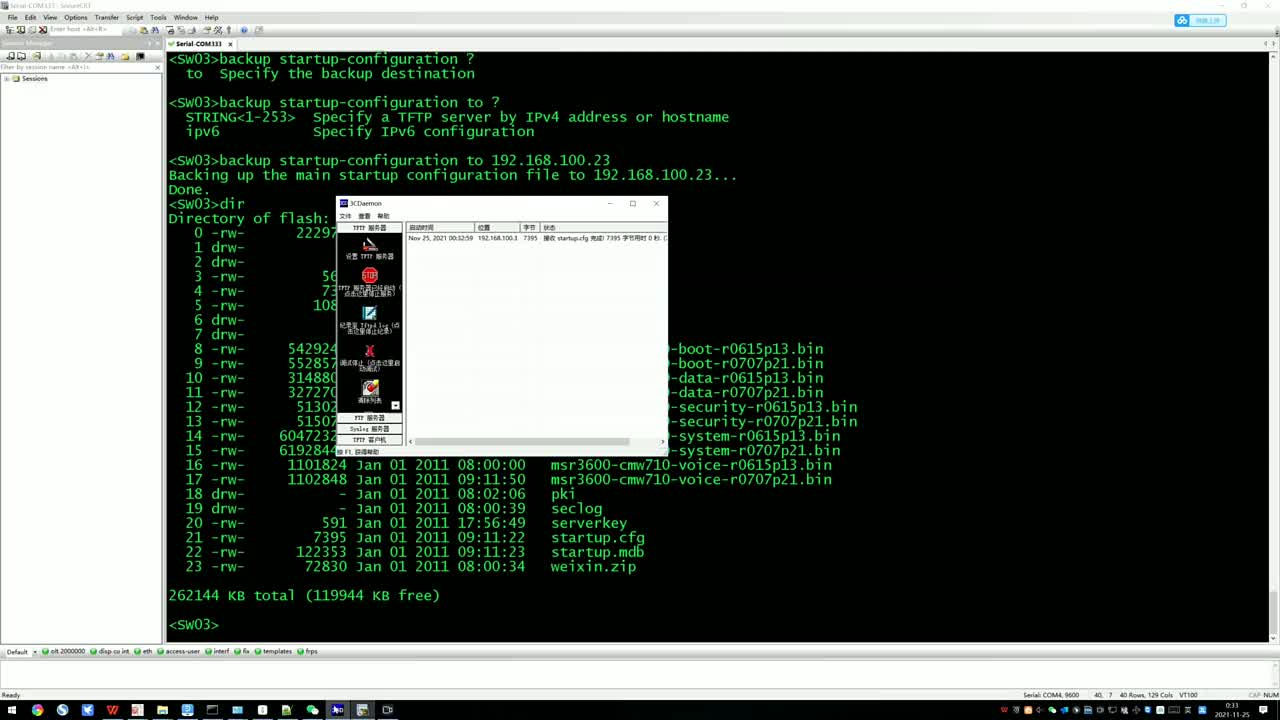
Task: Open the Window menu
Action: [x=185, y=17]
